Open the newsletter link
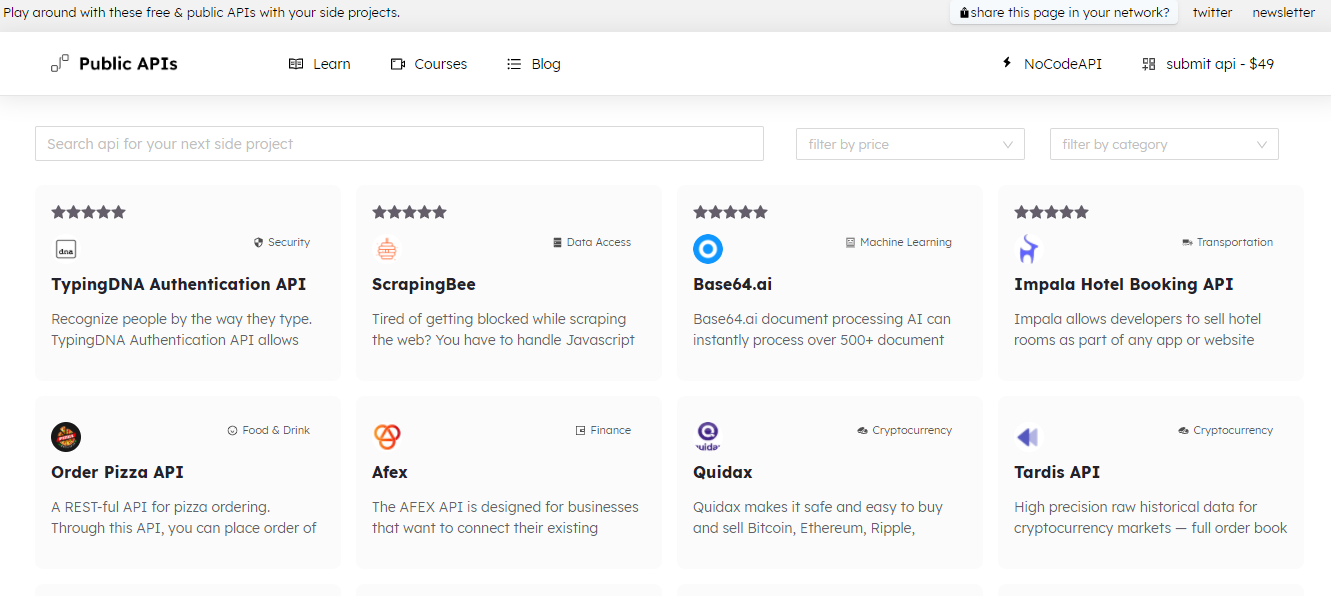This screenshot has width=1331, height=596. coord(1283,13)
